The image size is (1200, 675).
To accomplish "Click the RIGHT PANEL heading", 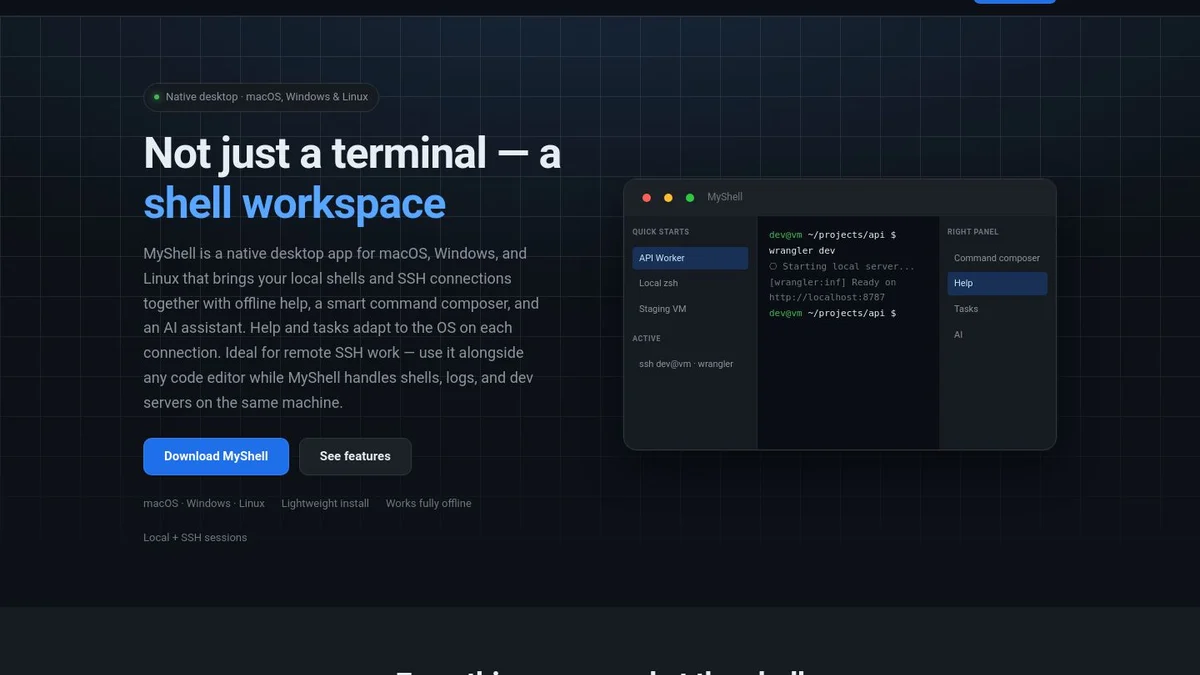I will pos(973,232).
